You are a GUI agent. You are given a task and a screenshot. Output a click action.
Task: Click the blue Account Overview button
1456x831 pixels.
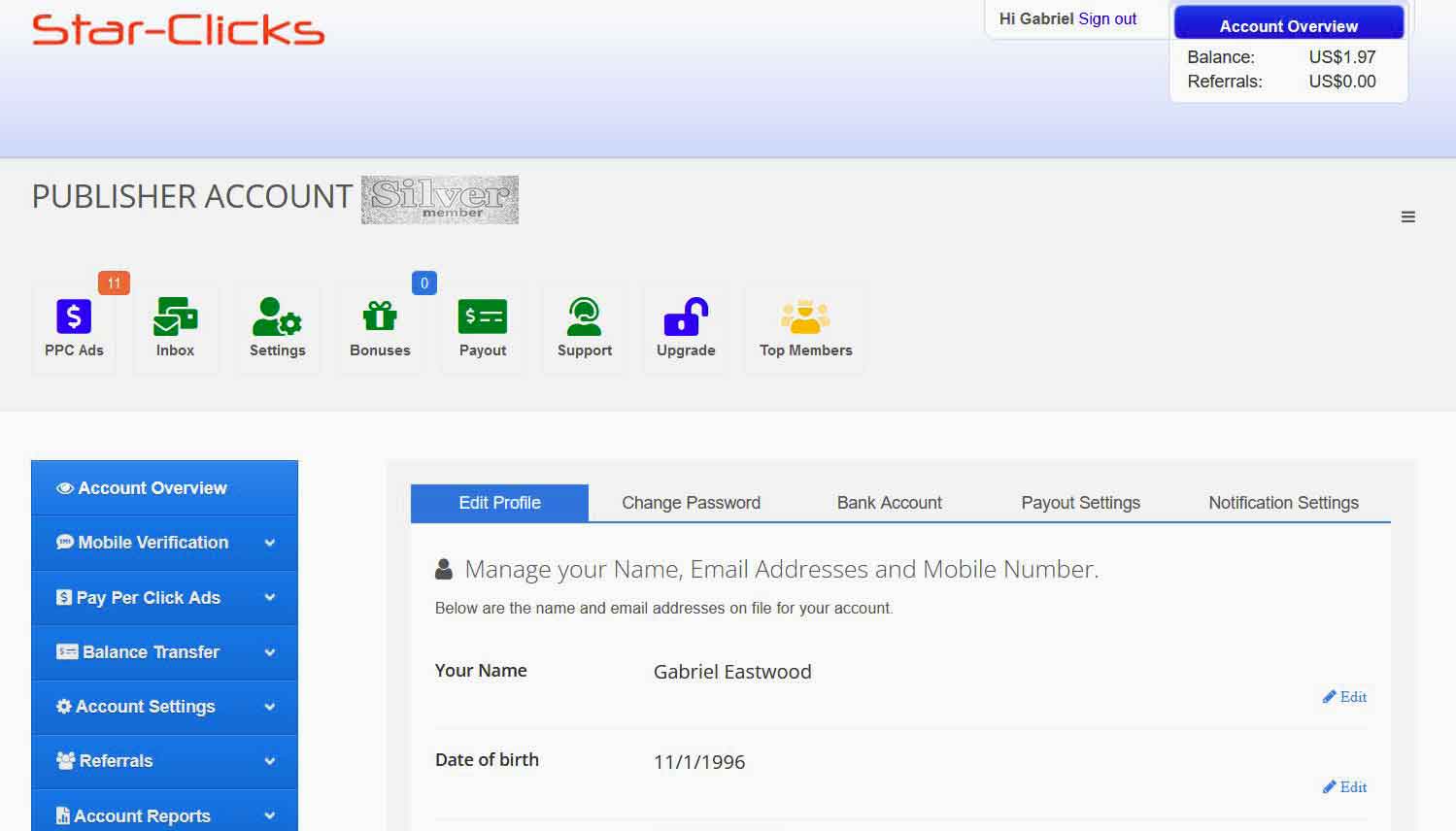click(1289, 23)
